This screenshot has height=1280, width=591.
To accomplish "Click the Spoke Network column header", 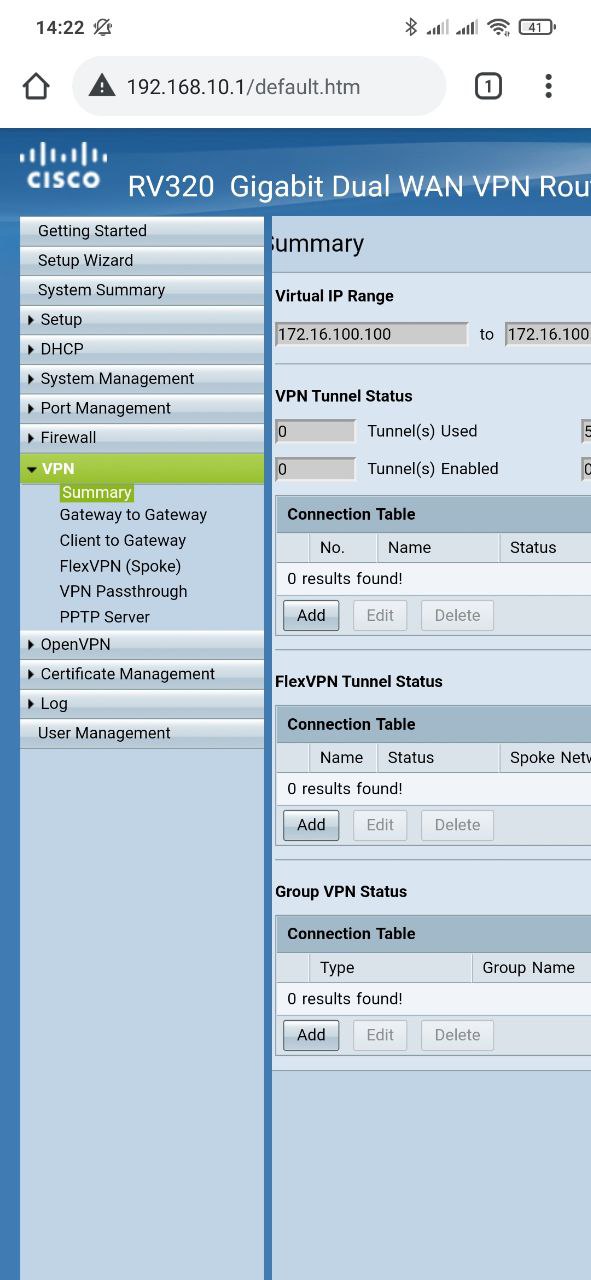I will 545,757.
